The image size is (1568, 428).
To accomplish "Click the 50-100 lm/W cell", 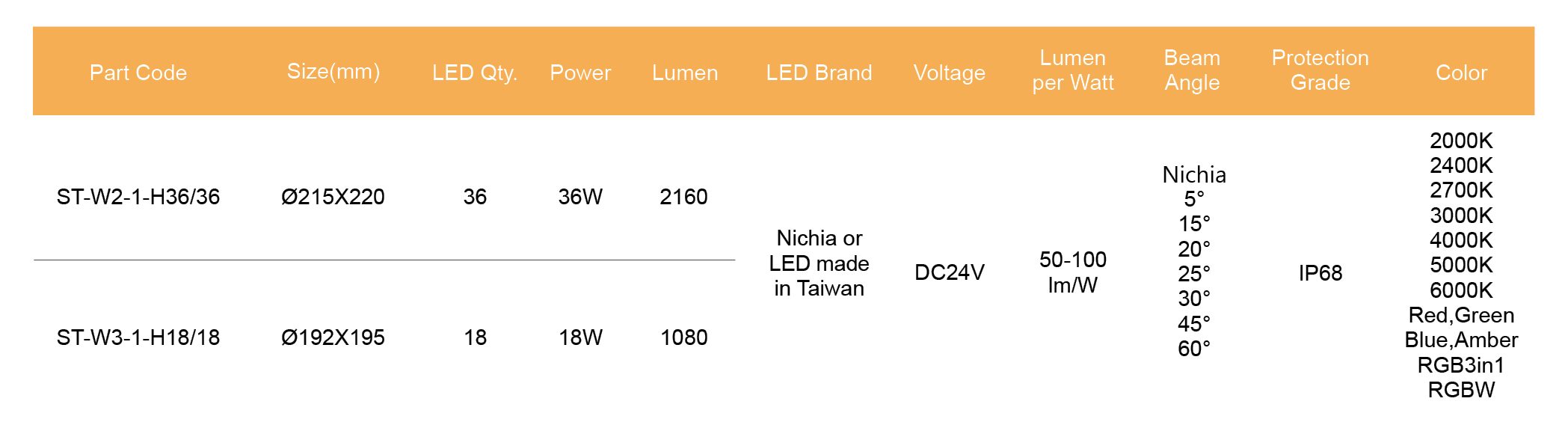I will pyautogui.click(x=1073, y=272).
